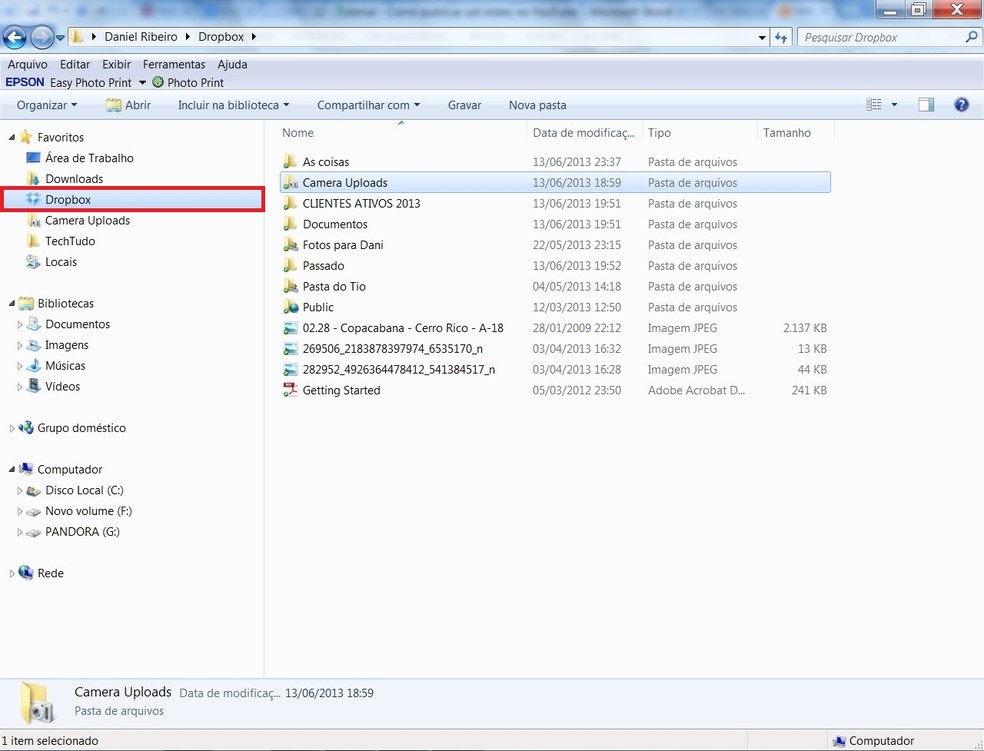984x751 pixels.
Task: Select the As coisas folder icon
Action: click(290, 161)
